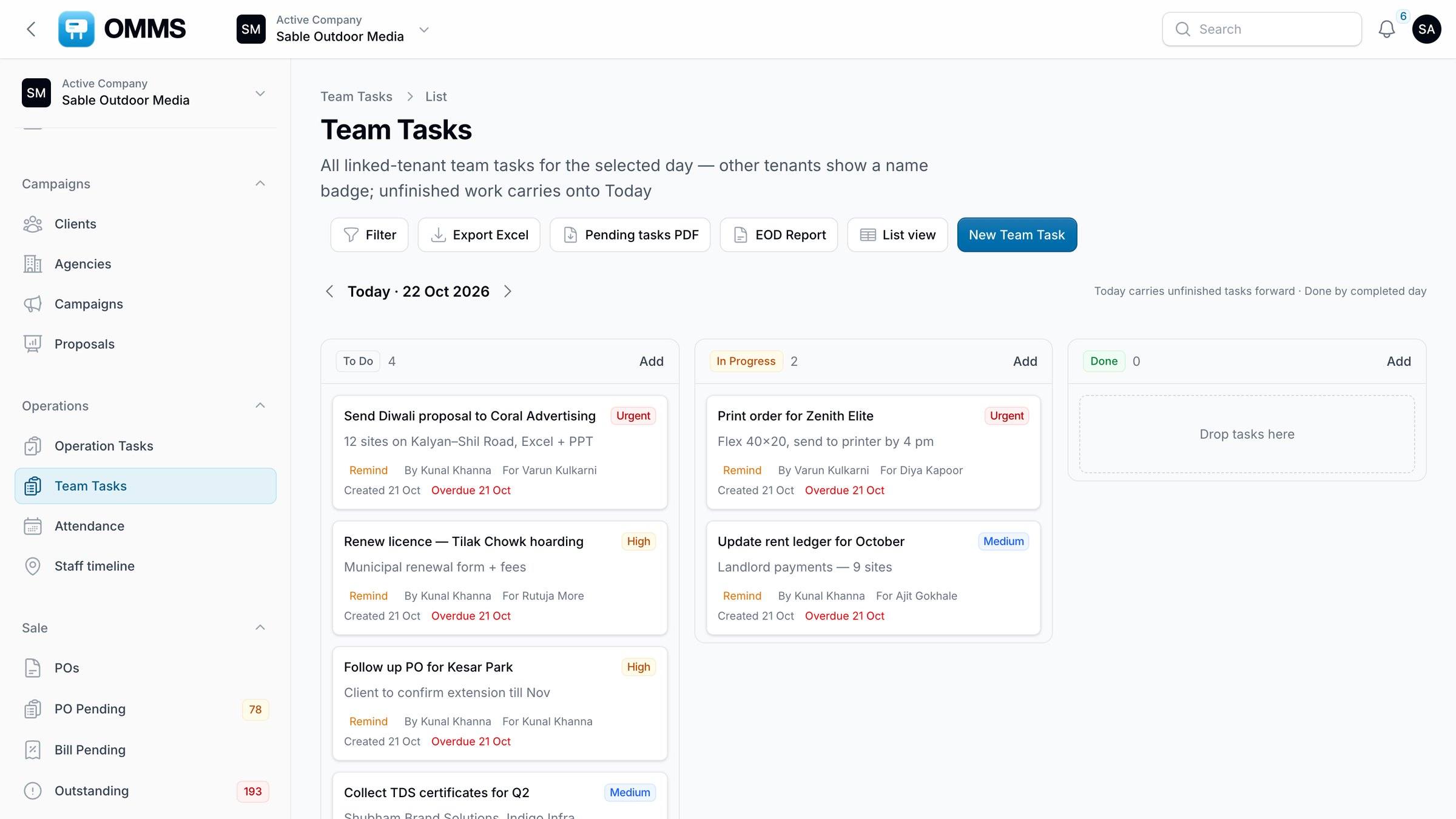1456x819 pixels.
Task: Open Active Company dropdown in top bar
Action: pyautogui.click(x=334, y=29)
